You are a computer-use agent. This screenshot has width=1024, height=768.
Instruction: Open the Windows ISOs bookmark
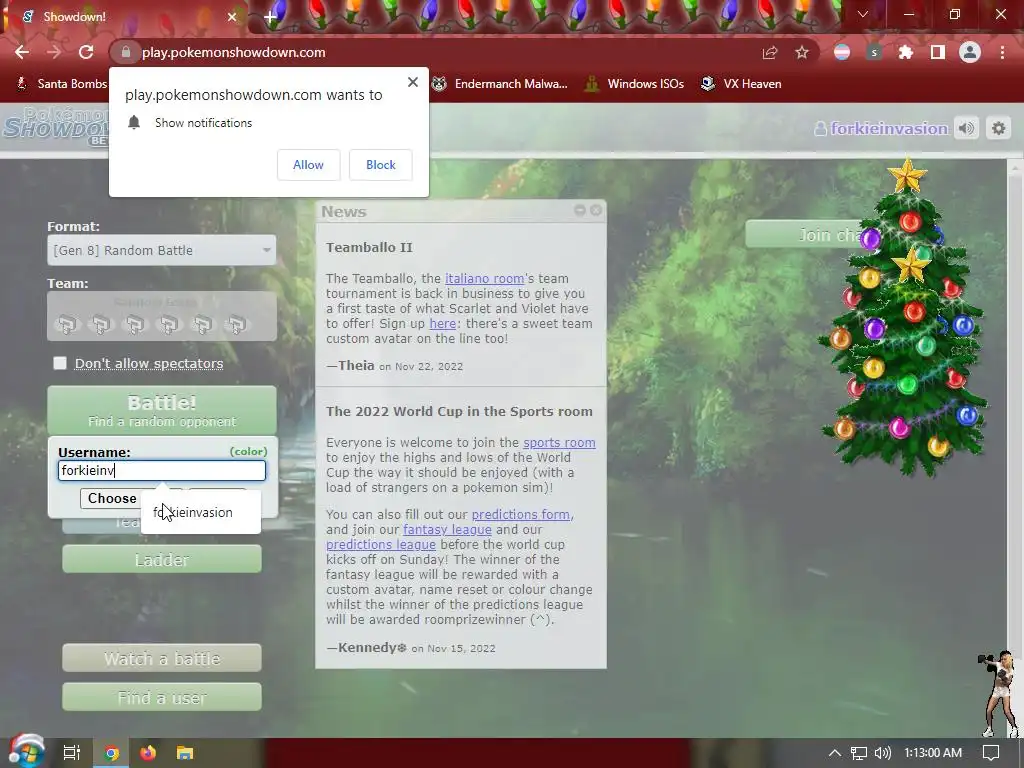[634, 84]
